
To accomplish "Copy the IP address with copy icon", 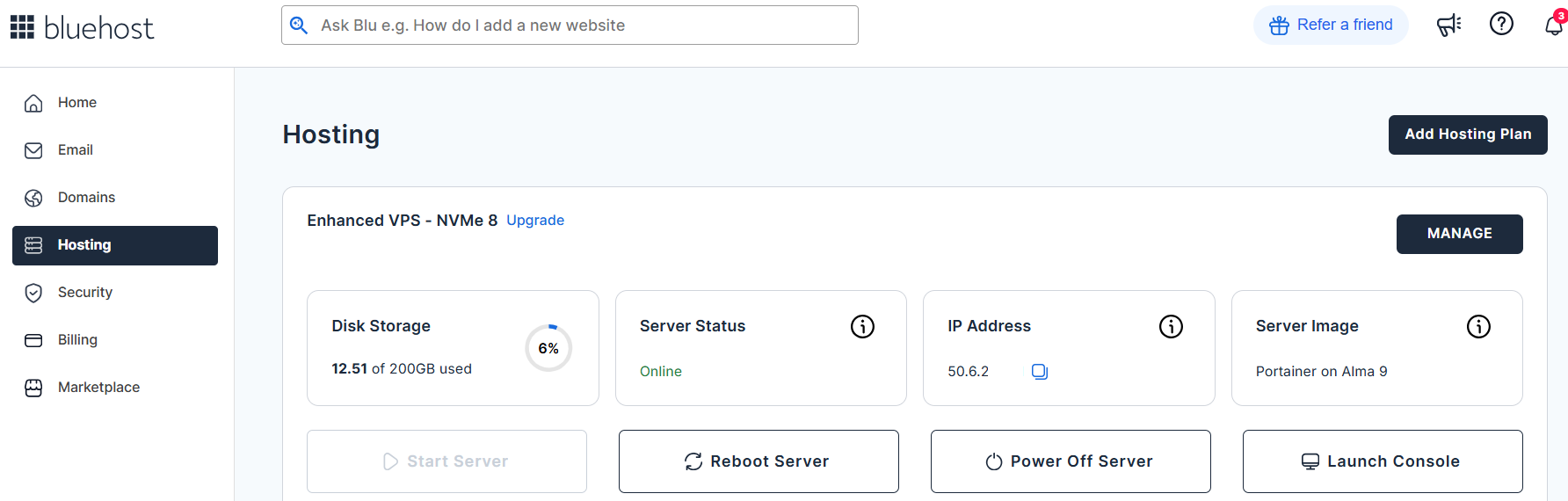I will (x=1040, y=372).
